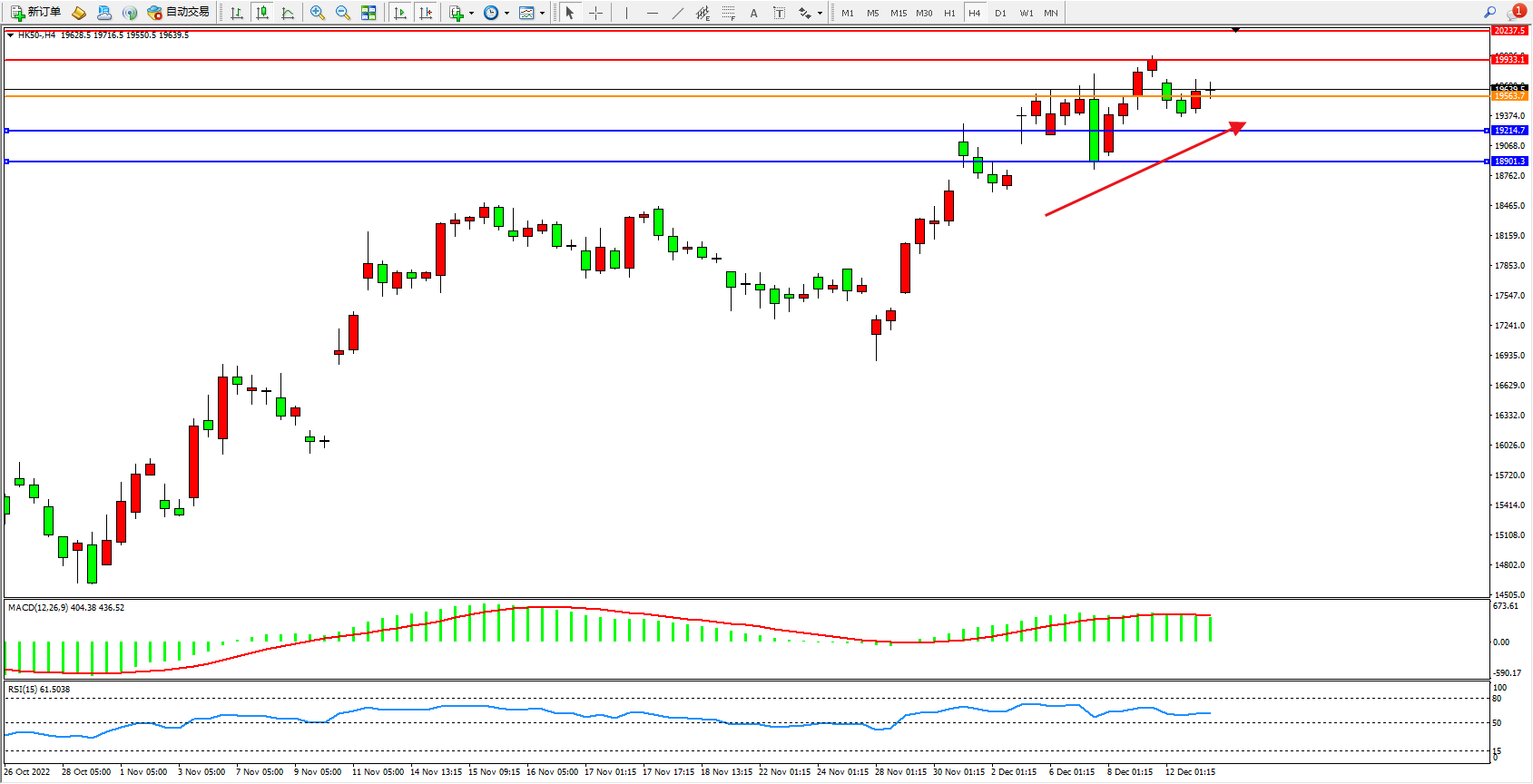Image resolution: width=1533 pixels, height=784 pixels.
Task: Zoom in on the chart
Action: [318, 13]
